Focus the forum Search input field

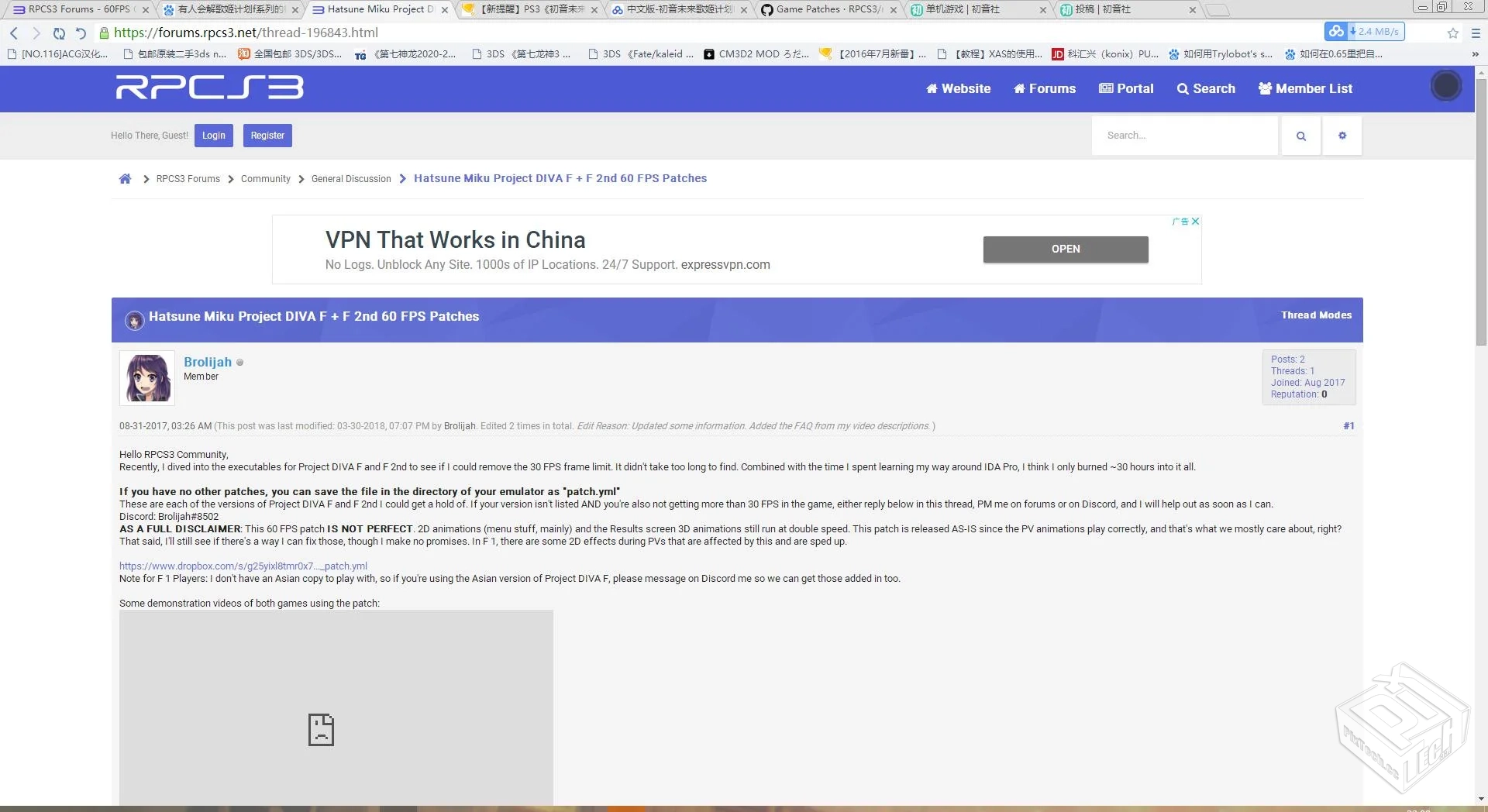coord(1184,136)
